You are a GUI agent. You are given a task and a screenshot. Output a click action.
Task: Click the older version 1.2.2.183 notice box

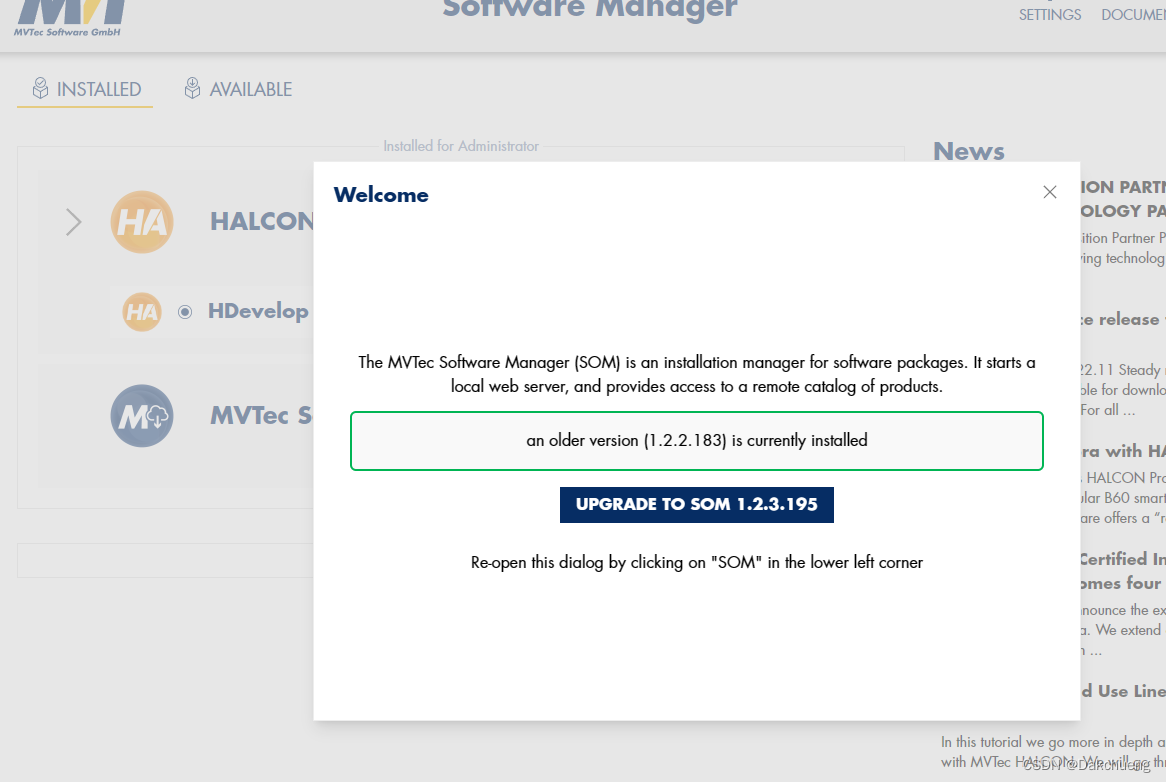tap(697, 441)
